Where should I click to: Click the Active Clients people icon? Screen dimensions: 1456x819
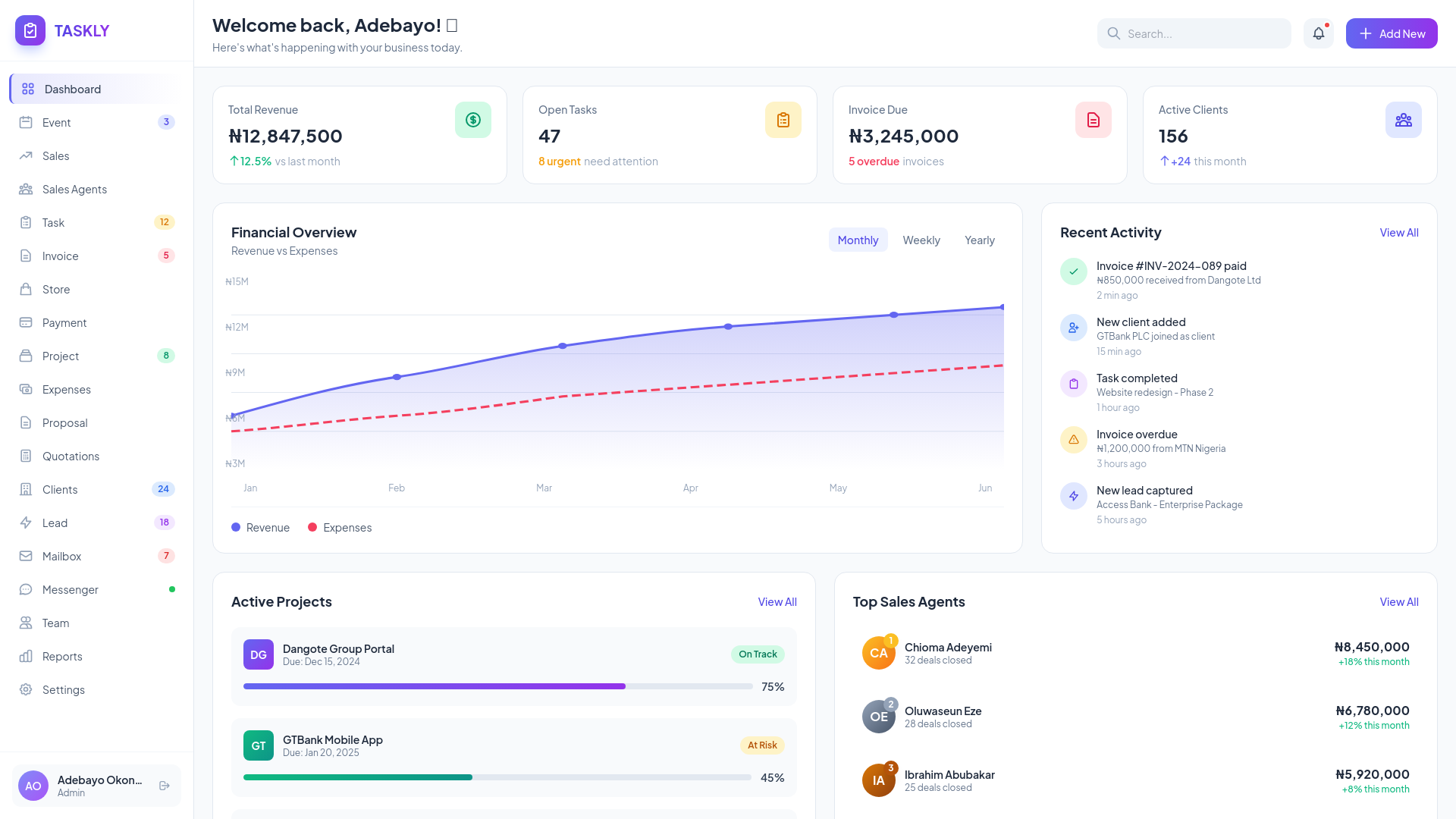coord(1403,120)
